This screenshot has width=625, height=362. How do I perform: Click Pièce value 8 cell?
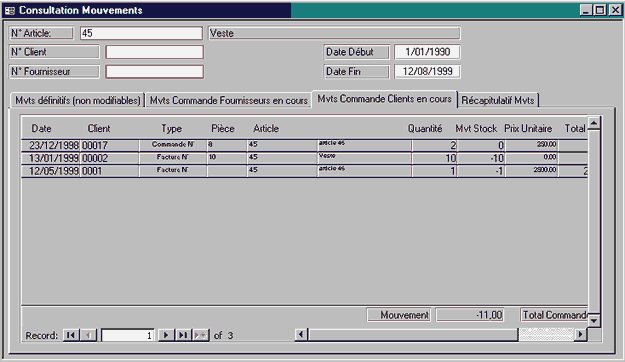pyautogui.click(x=227, y=145)
